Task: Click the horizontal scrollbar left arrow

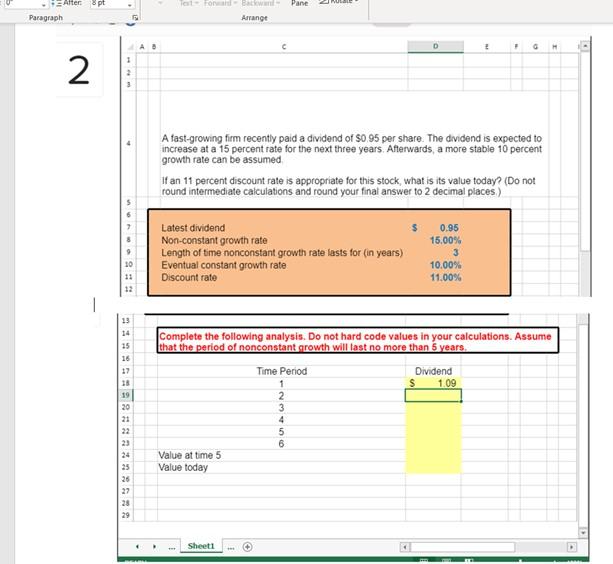Action: [x=405, y=547]
